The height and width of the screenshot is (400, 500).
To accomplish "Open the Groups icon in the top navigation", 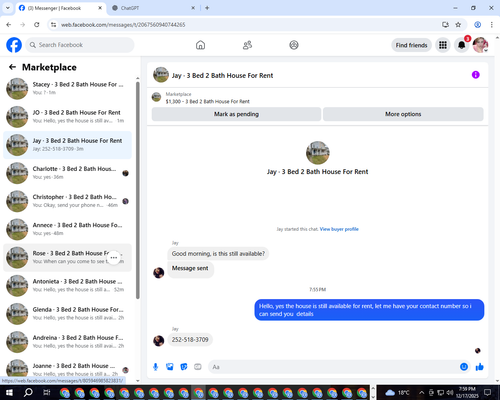I will pos(294,45).
